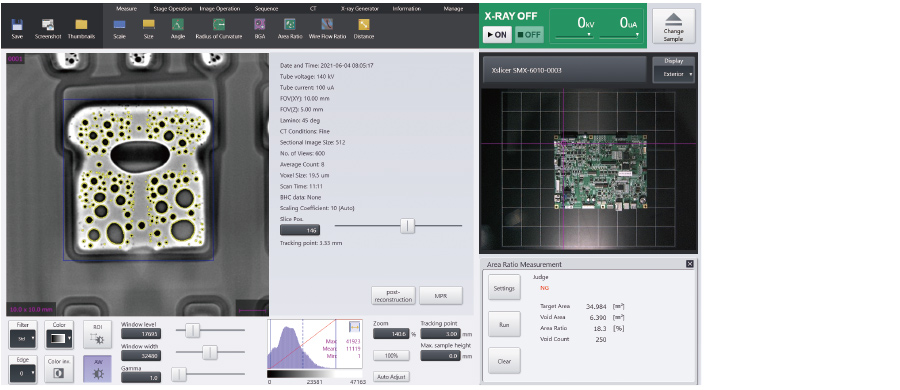The height and width of the screenshot is (390, 900).
Task: Click the Gamma value field
Action: 141,377
